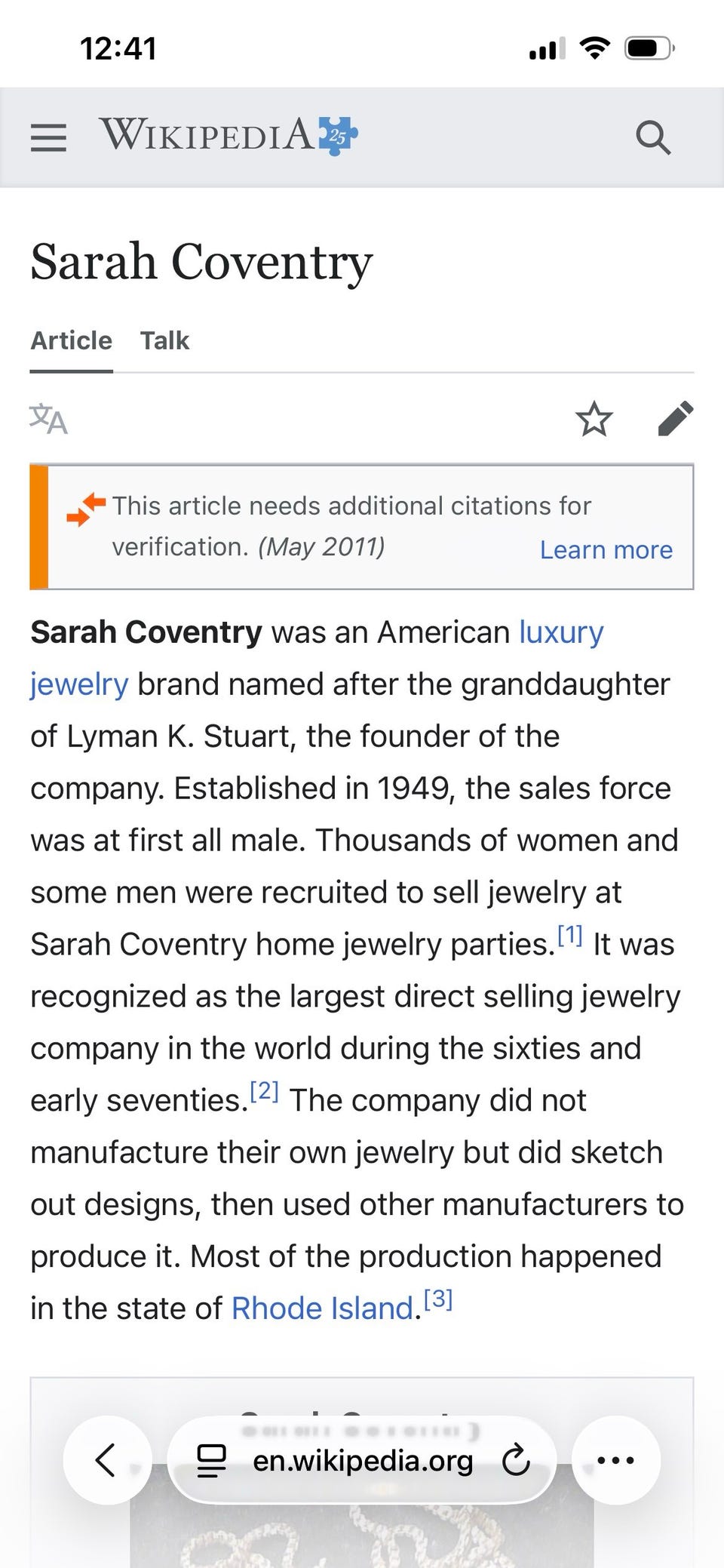The height and width of the screenshot is (1568, 724).
Task: Tap citation reference number 1
Action: 570,937
